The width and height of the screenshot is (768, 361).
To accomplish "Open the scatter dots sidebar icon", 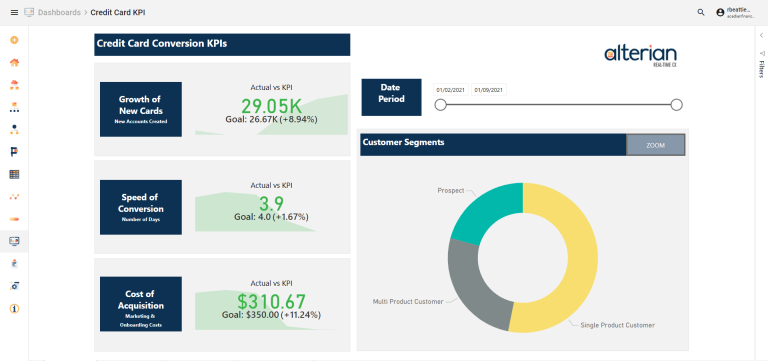I will tap(14, 197).
